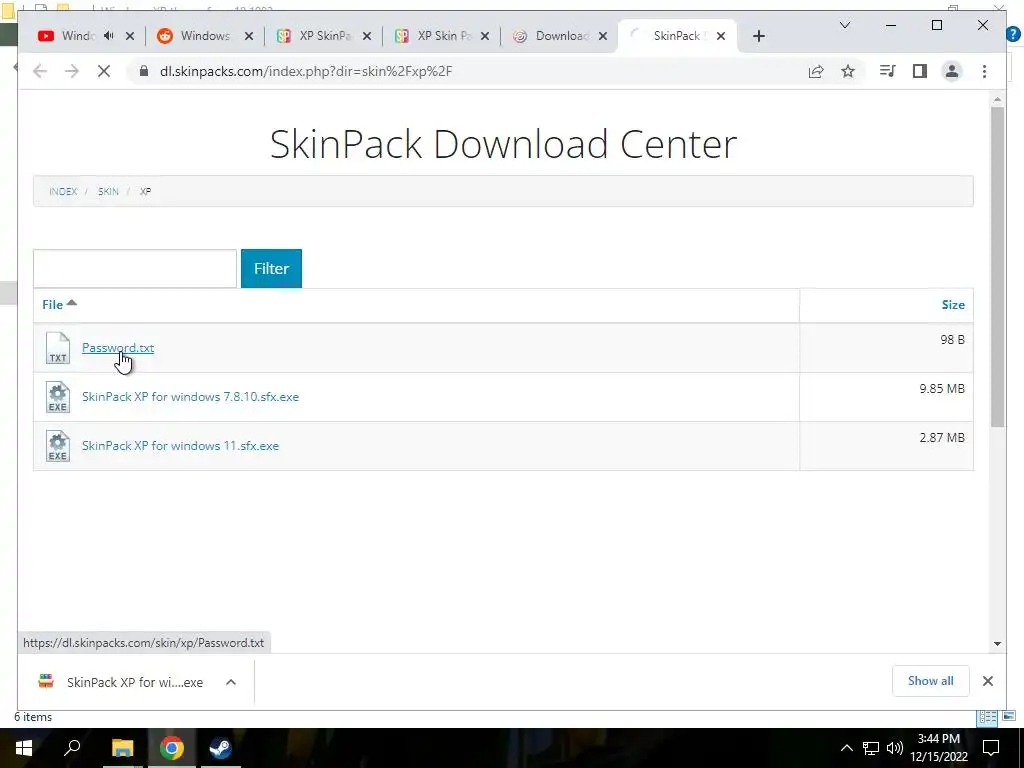Click Show all downloads button
The width and height of the screenshot is (1024, 768).
click(930, 681)
